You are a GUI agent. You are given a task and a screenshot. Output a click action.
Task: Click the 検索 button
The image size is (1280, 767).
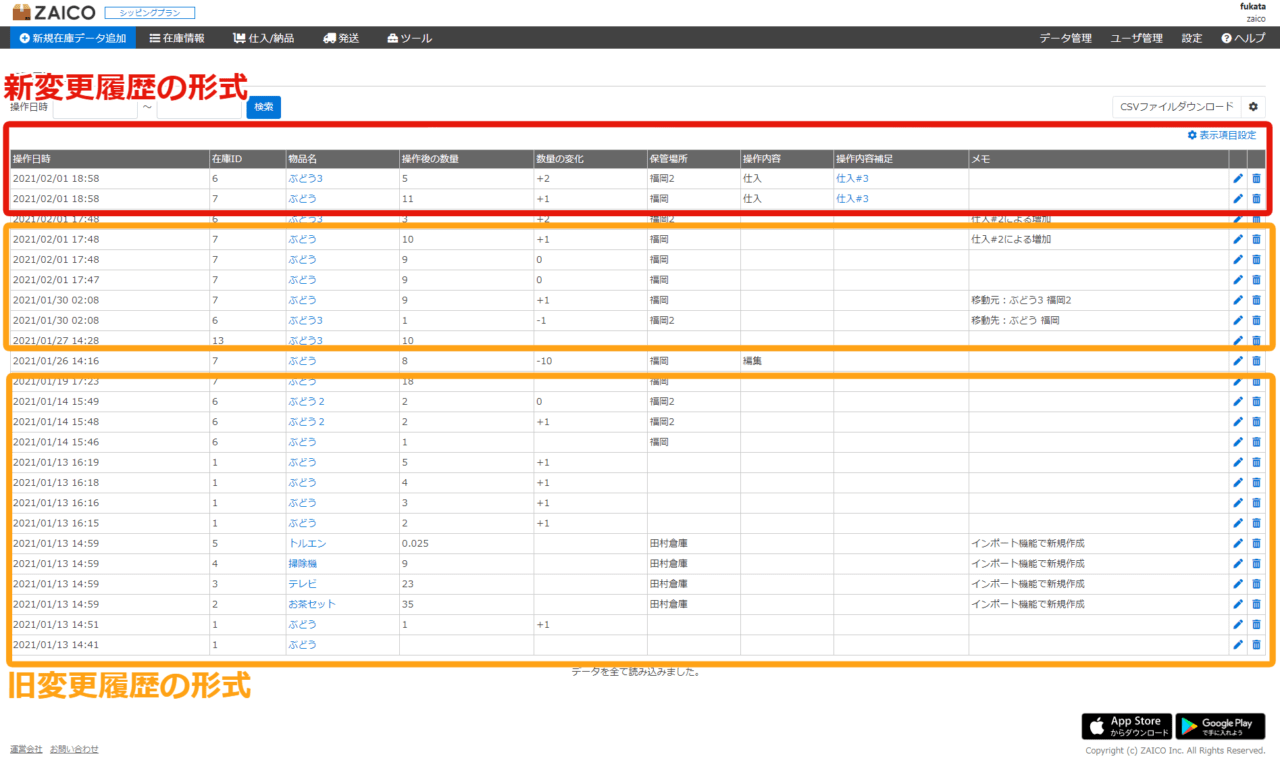(x=263, y=107)
